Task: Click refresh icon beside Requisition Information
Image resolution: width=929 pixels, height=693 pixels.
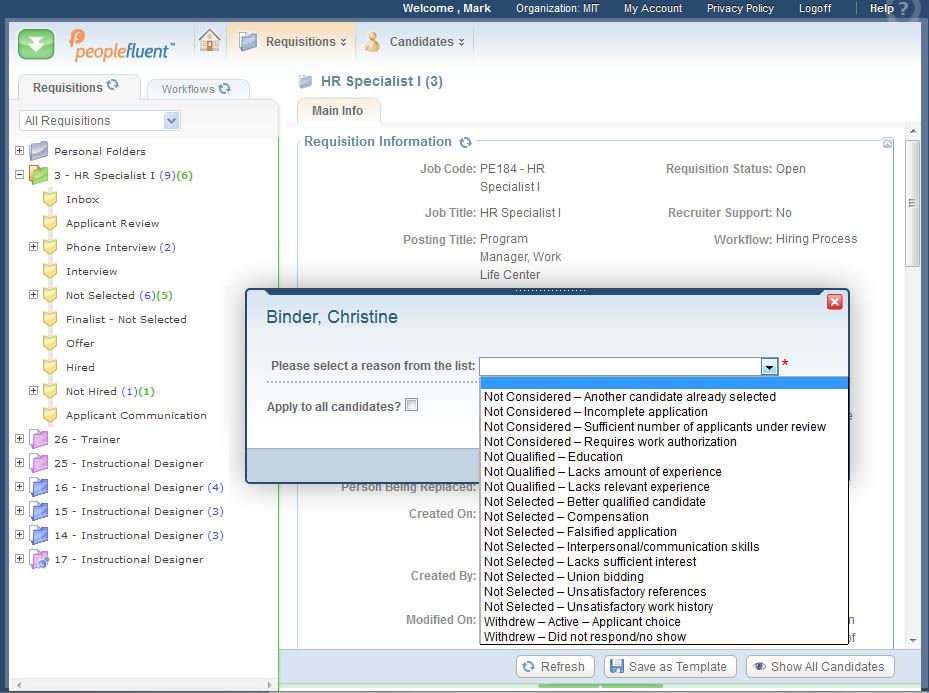Action: tap(466, 142)
